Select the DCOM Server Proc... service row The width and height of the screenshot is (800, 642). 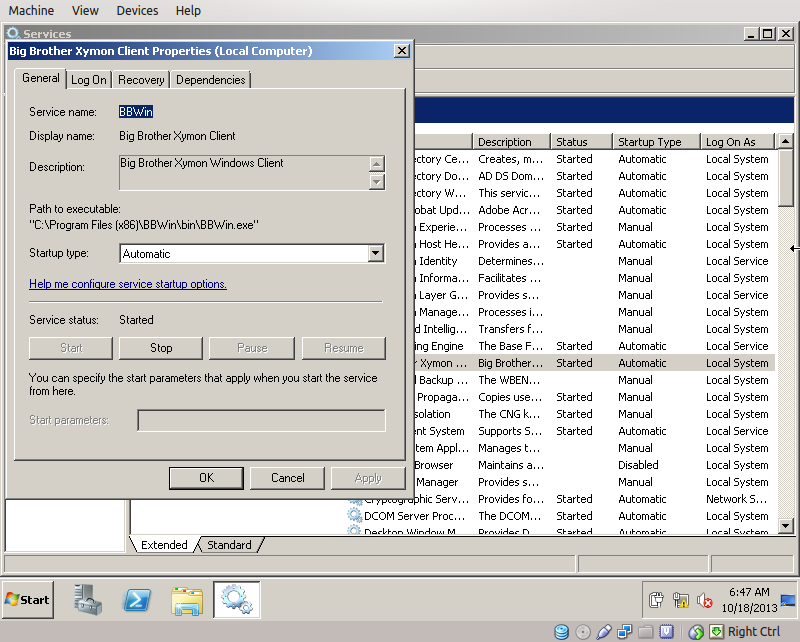click(x=415, y=515)
